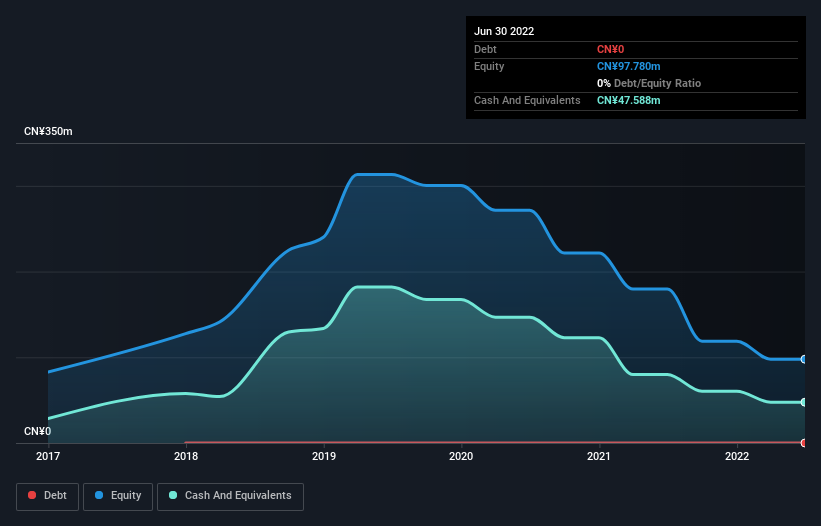Click the 0% Debt/Equity Ratio text
Screen dimensions: 821x526
649,83
